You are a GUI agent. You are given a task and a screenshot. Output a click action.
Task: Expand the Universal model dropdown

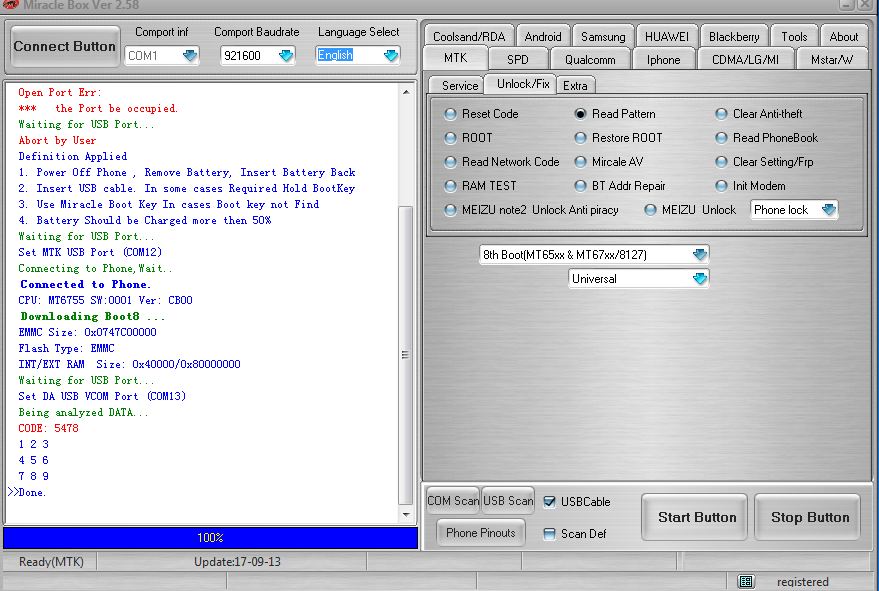[700, 279]
